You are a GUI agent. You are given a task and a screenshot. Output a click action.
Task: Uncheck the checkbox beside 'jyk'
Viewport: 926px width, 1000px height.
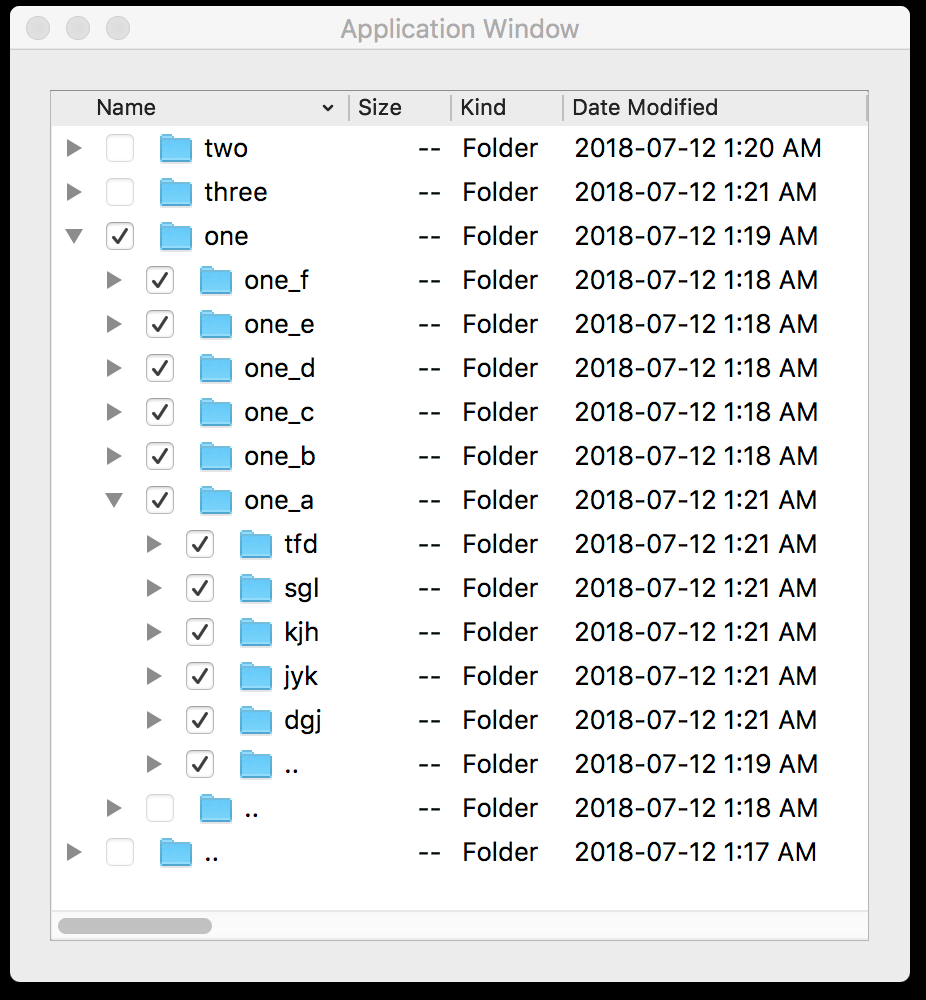point(200,676)
